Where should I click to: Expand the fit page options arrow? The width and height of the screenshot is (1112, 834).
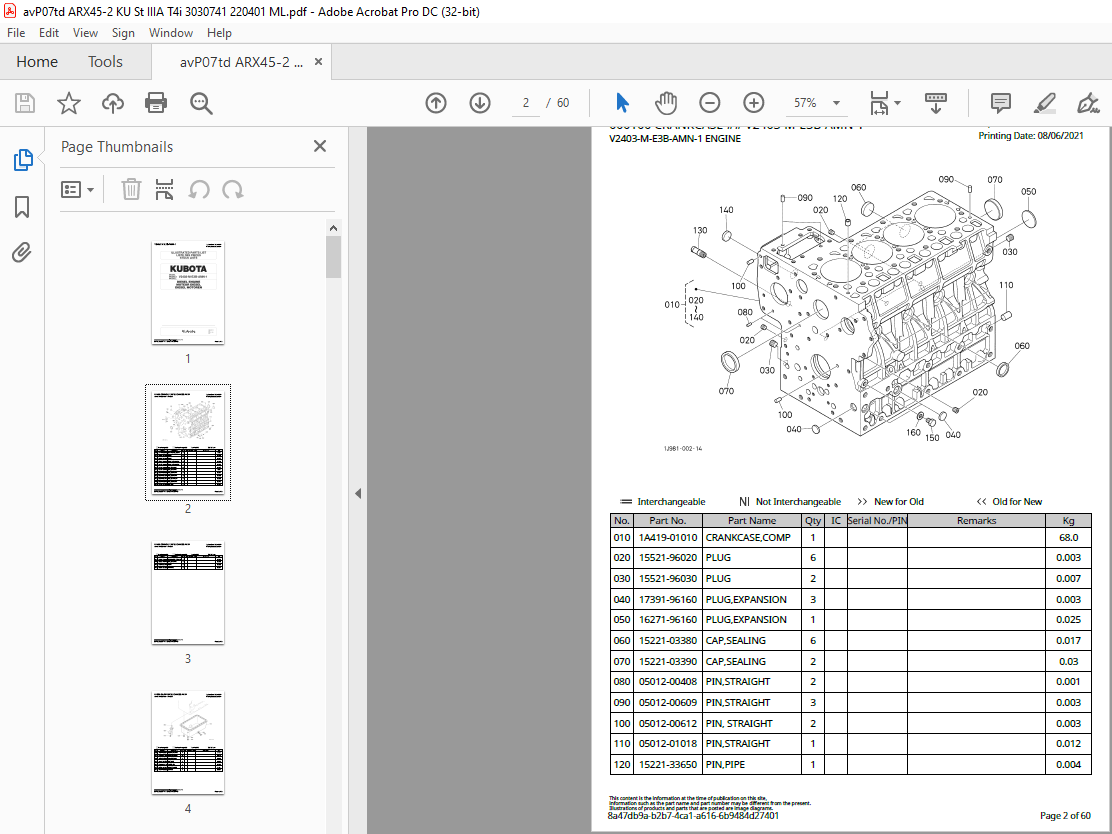898,103
